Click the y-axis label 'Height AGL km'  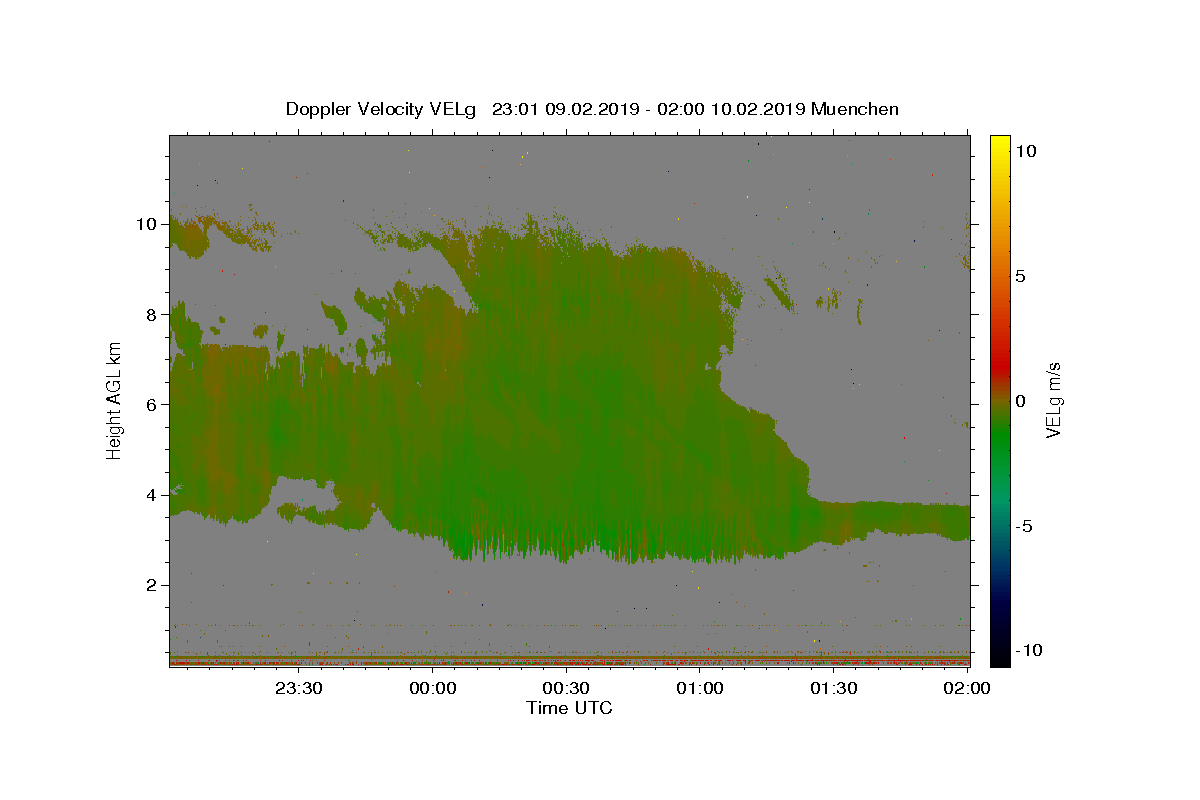click(x=115, y=400)
